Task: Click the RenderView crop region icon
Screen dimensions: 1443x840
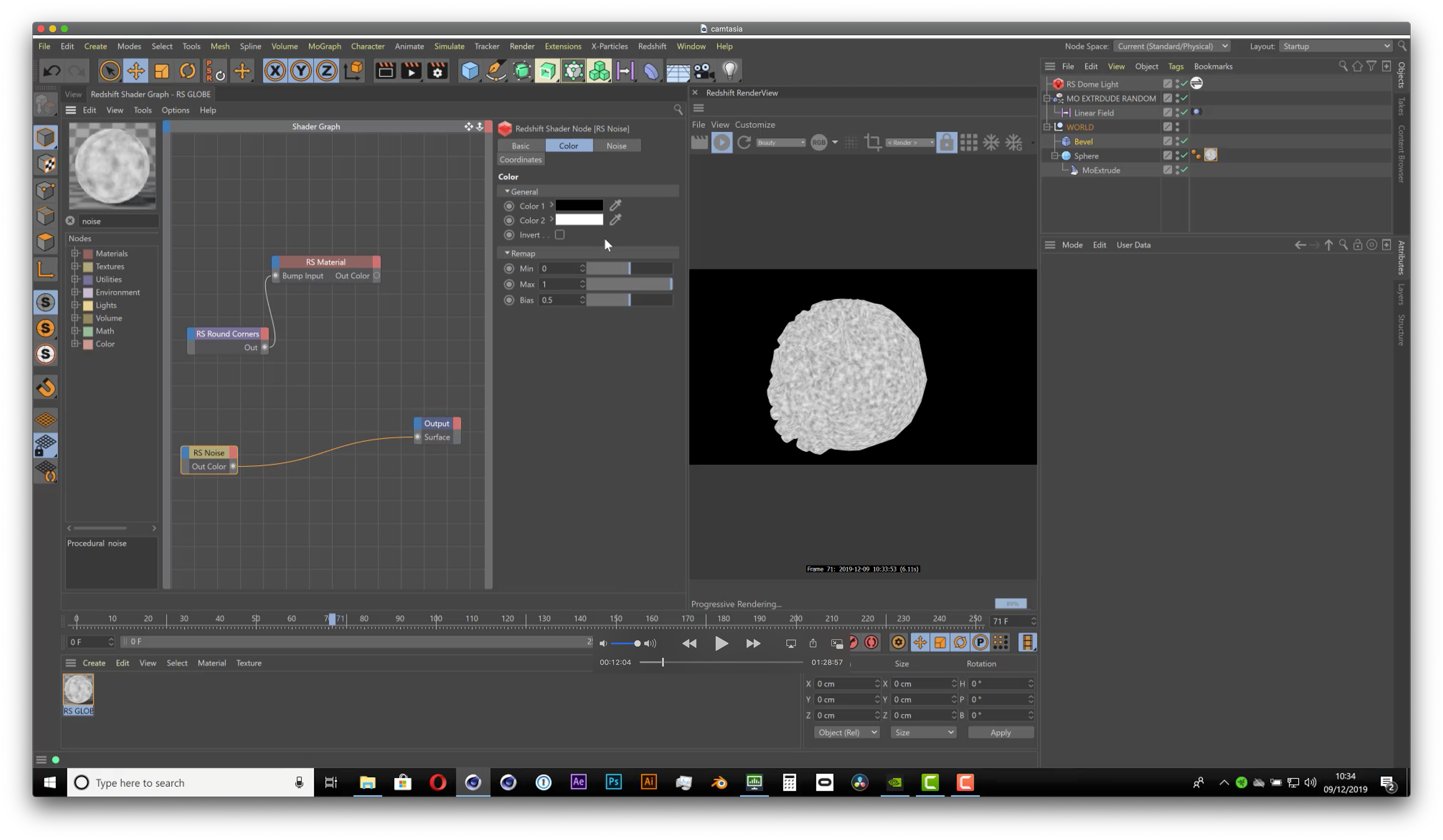Action: pyautogui.click(x=873, y=143)
